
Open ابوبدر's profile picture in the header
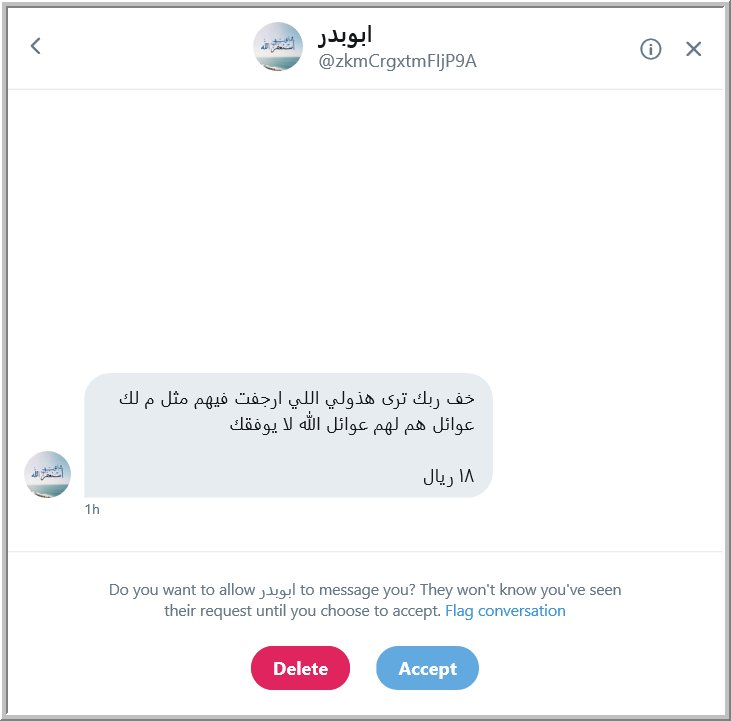tap(278, 47)
